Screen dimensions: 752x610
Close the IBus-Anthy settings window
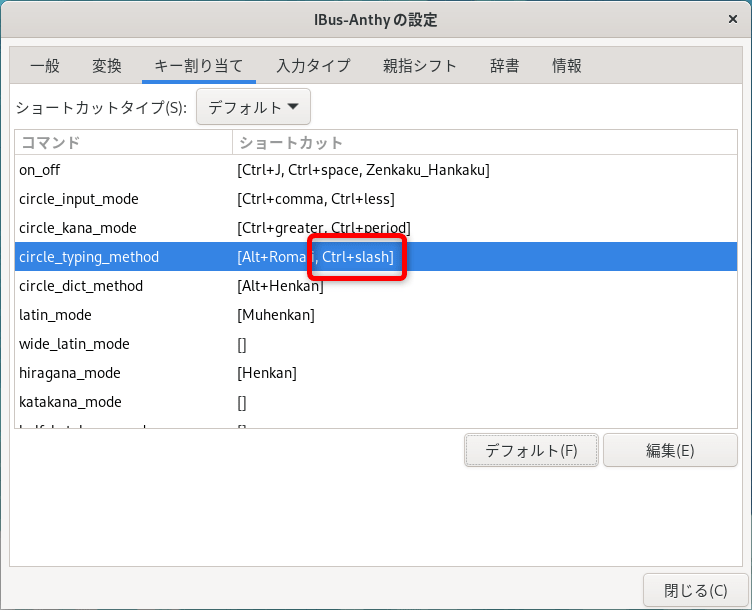tap(732, 19)
